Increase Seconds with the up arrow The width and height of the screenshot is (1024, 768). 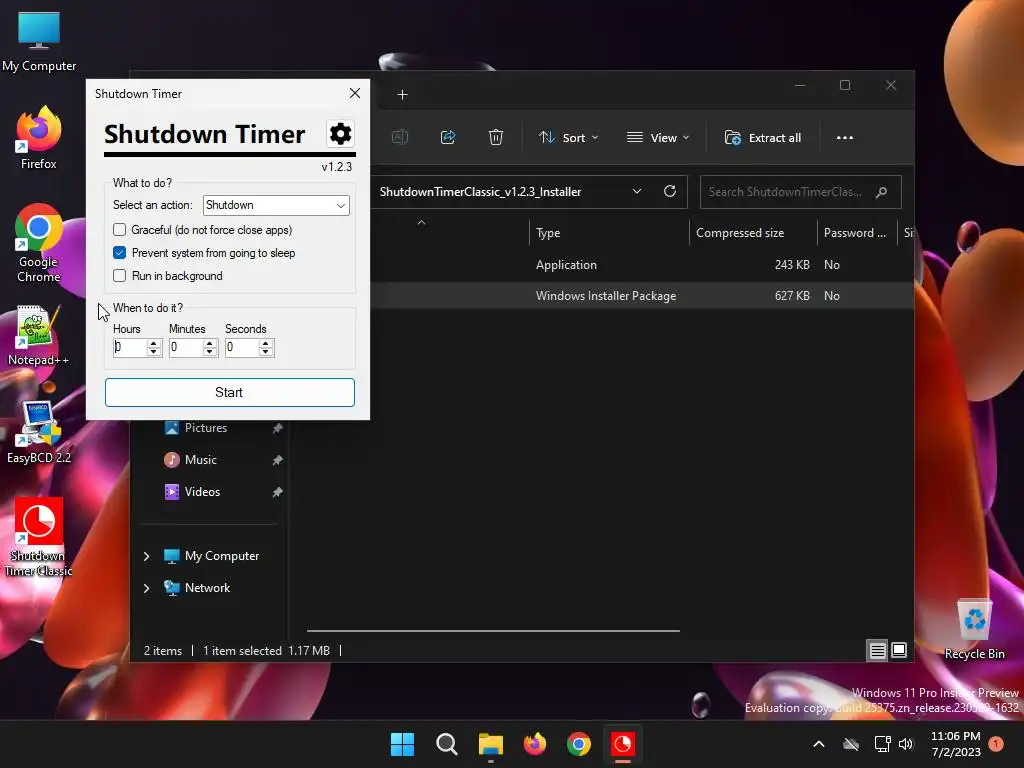[x=266, y=343]
